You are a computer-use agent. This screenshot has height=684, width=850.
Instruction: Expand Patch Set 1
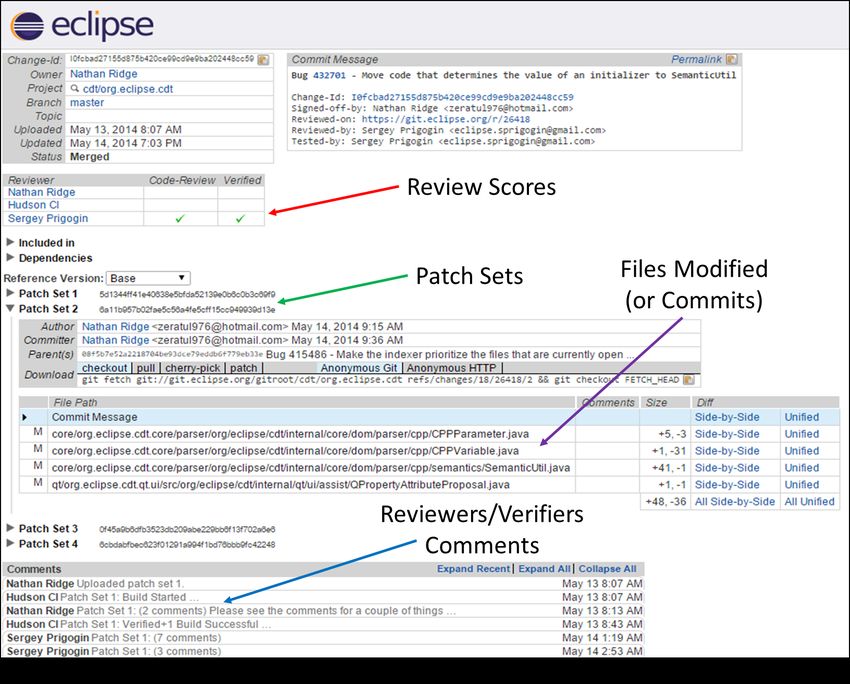click(10, 293)
